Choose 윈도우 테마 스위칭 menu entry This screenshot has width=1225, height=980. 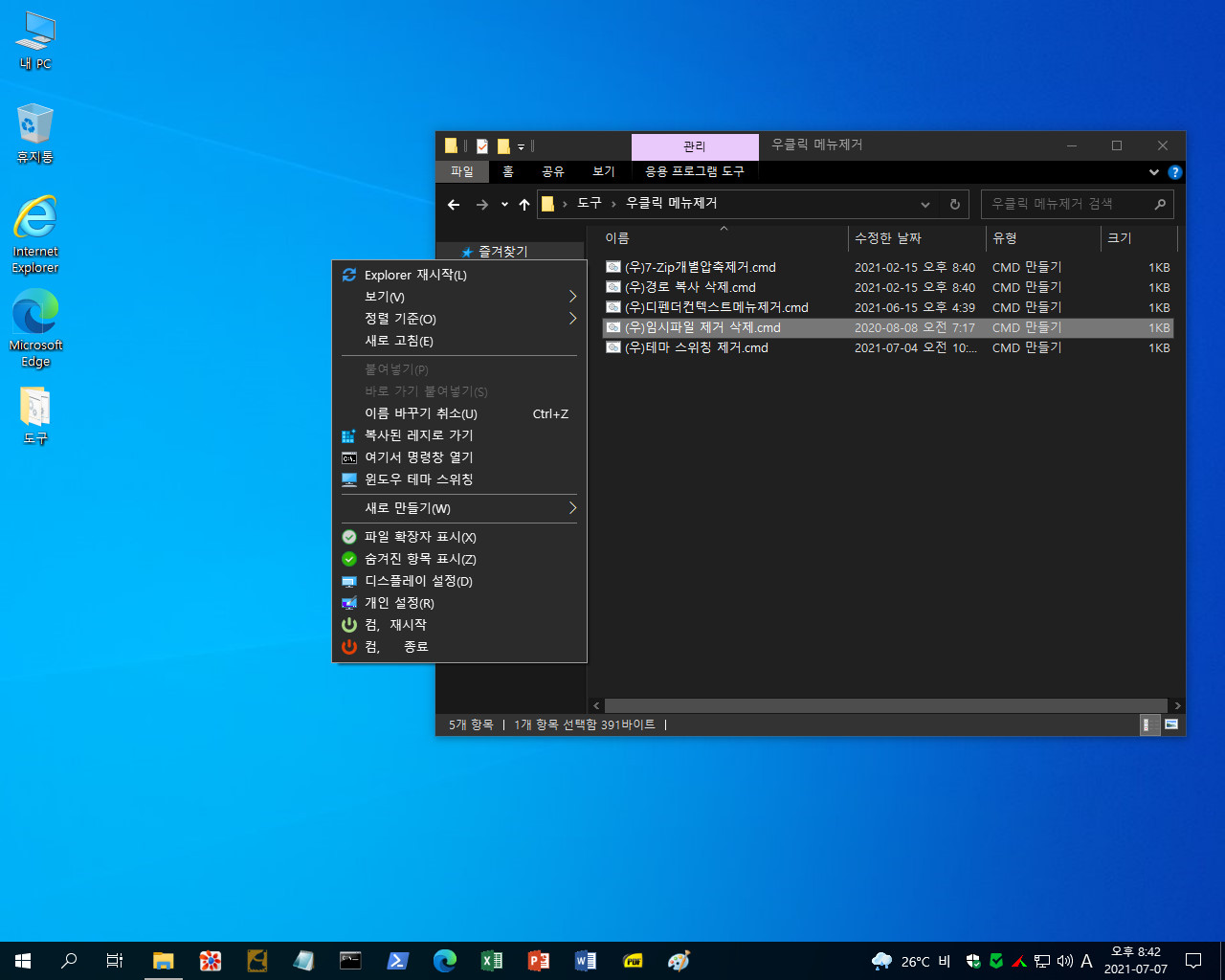click(x=459, y=479)
